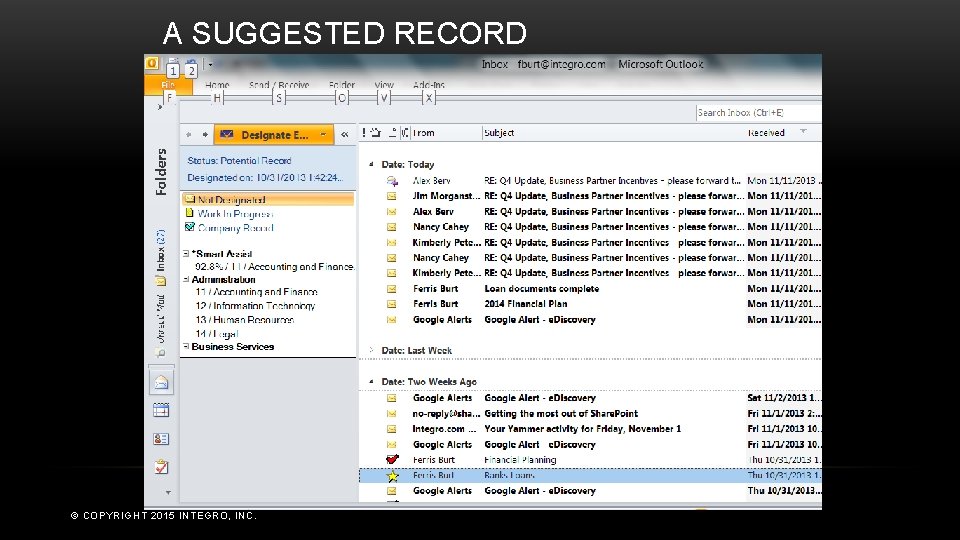
Task: Check the Company Record option
Action: (229, 228)
